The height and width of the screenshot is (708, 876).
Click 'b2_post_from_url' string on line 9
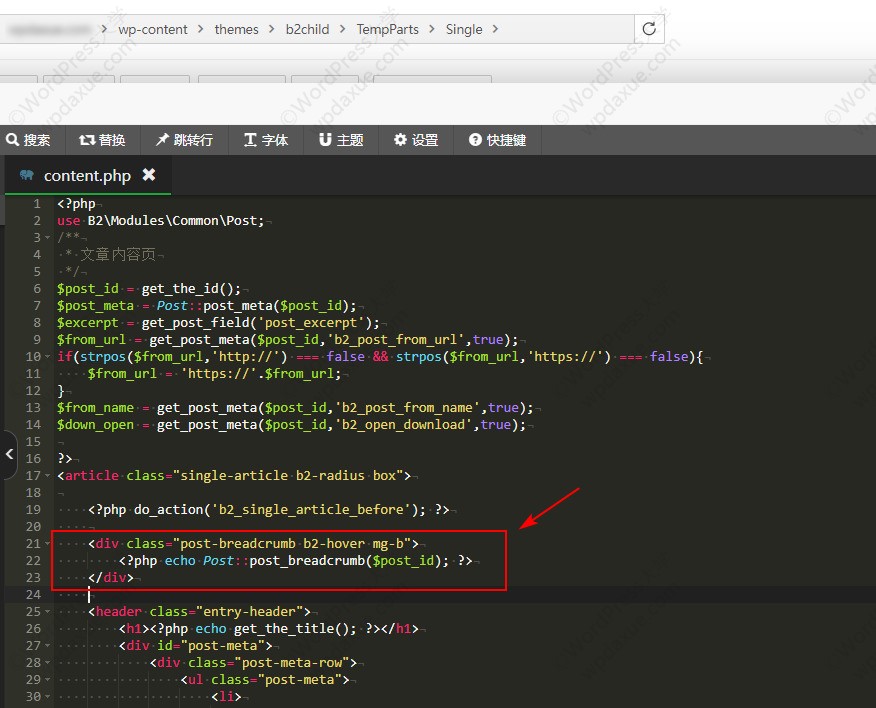(399, 340)
